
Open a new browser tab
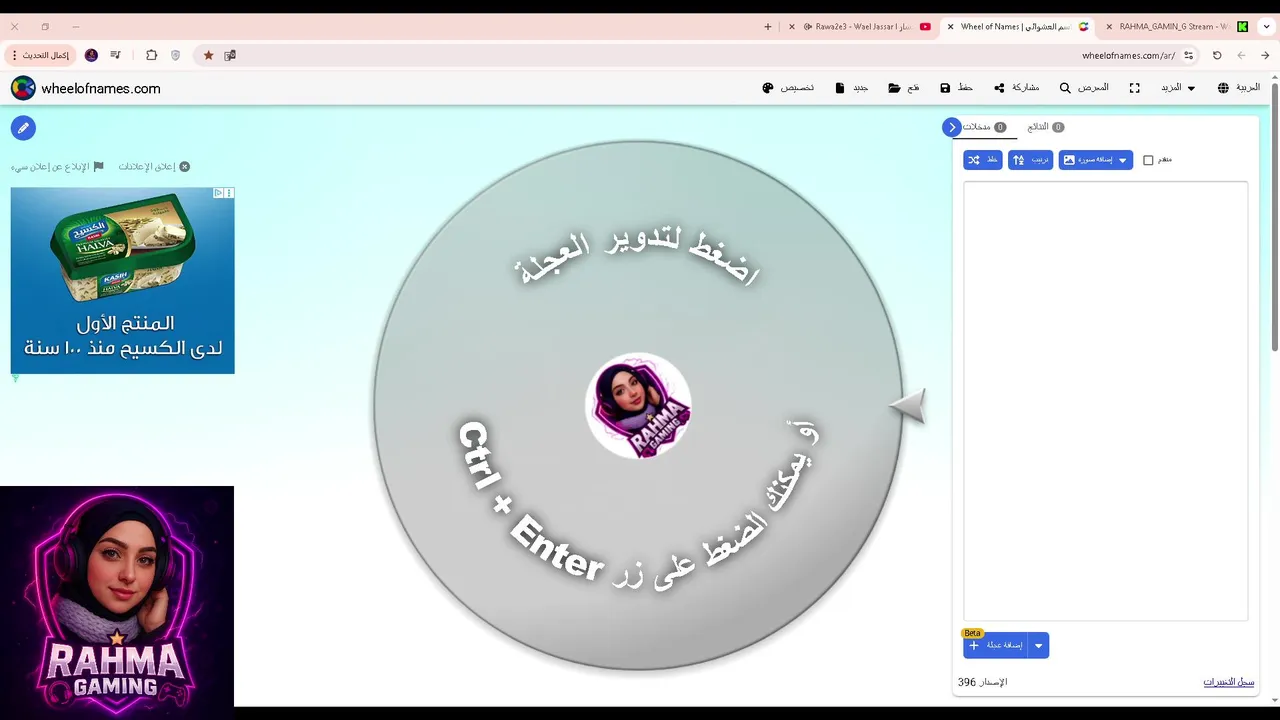pos(768,27)
